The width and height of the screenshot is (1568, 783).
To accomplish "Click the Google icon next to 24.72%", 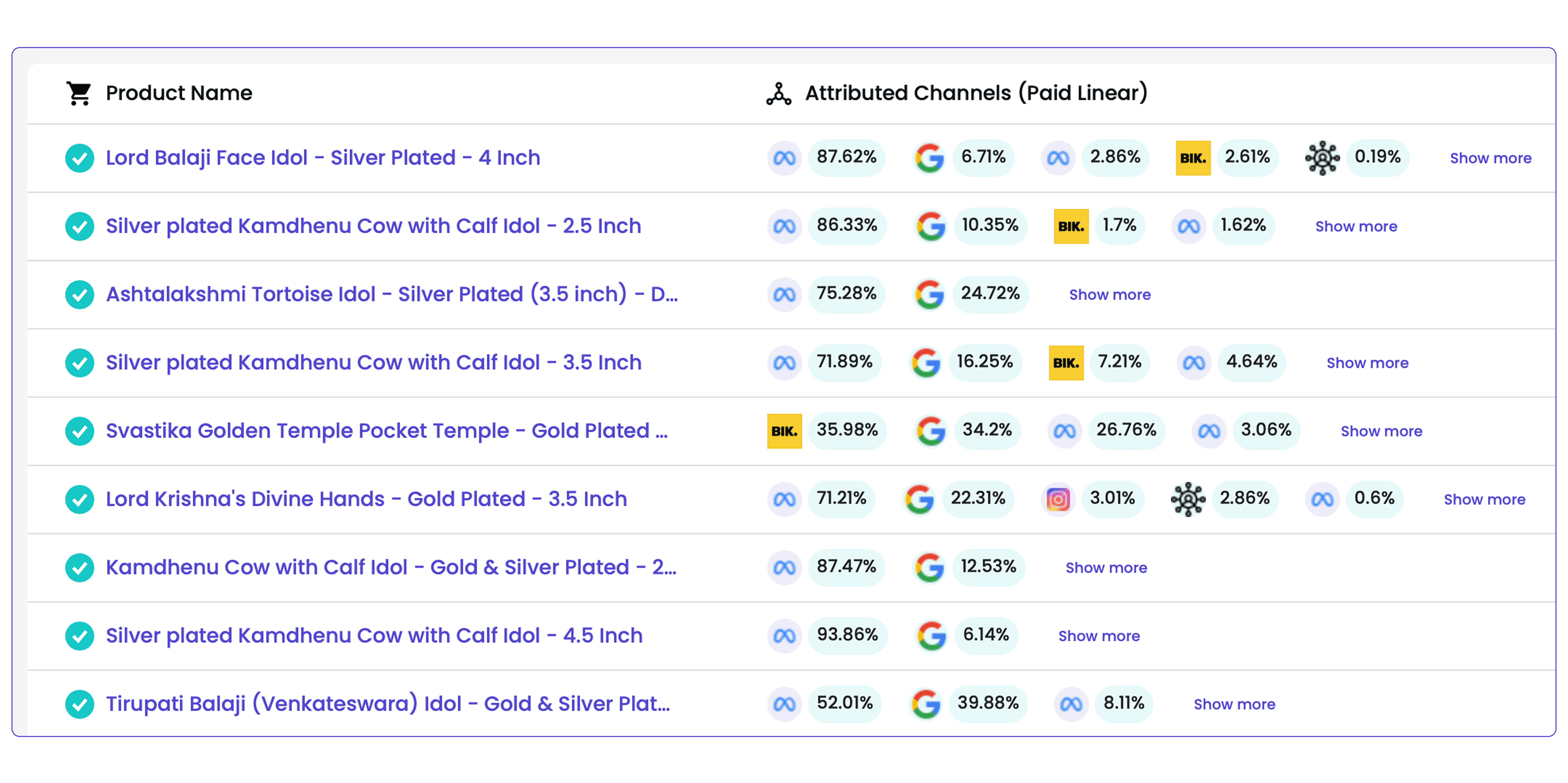I will coord(930,295).
